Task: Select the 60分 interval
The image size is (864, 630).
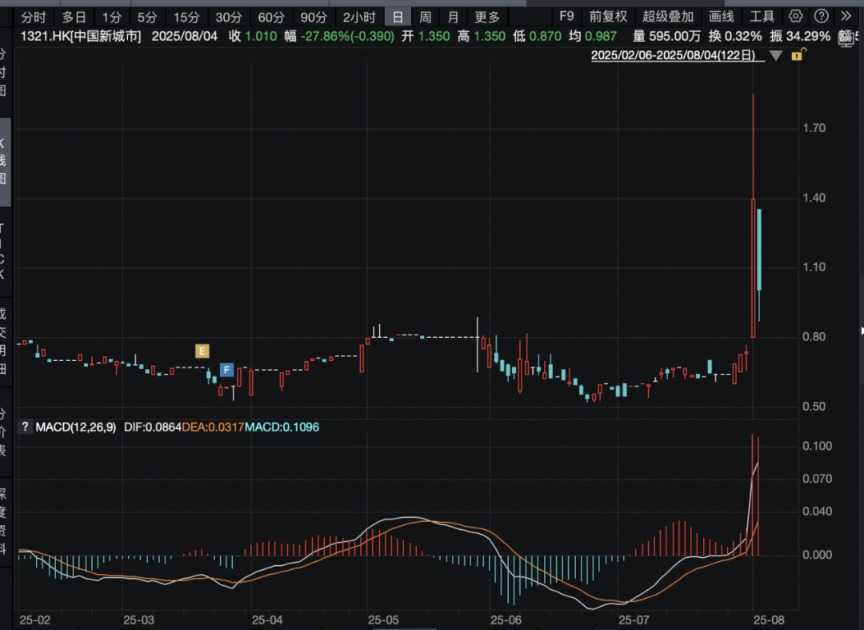Action: pyautogui.click(x=271, y=17)
